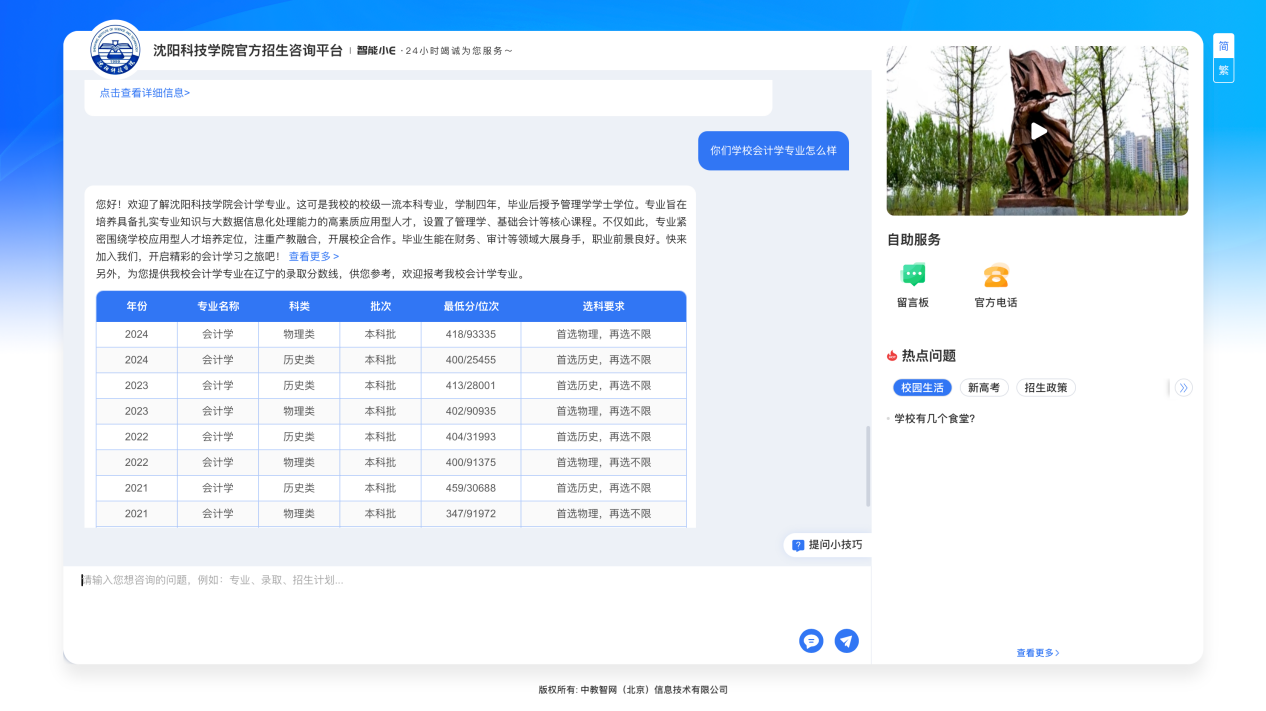Image resolution: width=1266 pixels, height=711 pixels.
Task: Click the Shenyang university logo emblem
Action: [x=116, y=49]
